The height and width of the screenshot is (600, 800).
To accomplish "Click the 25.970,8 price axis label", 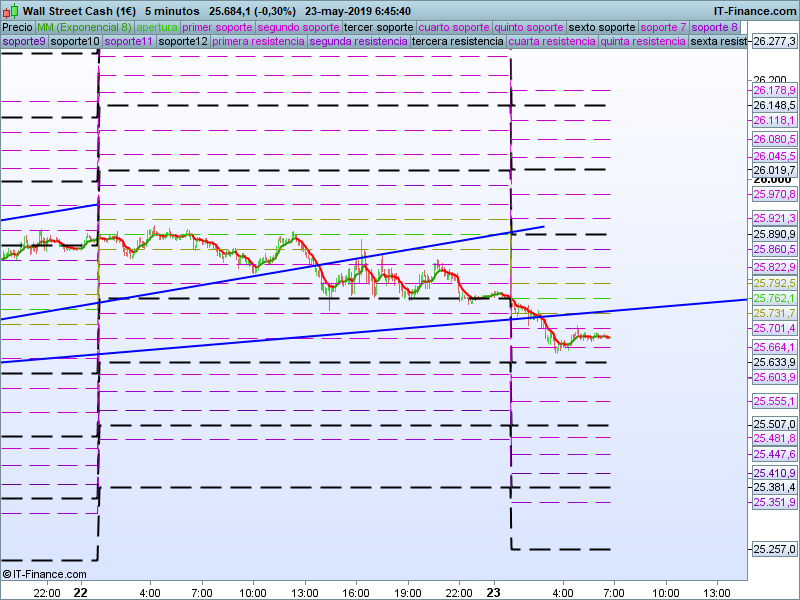I will pos(774,194).
